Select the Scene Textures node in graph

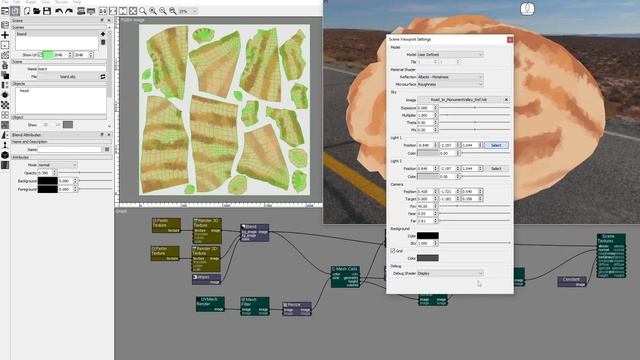point(611,256)
